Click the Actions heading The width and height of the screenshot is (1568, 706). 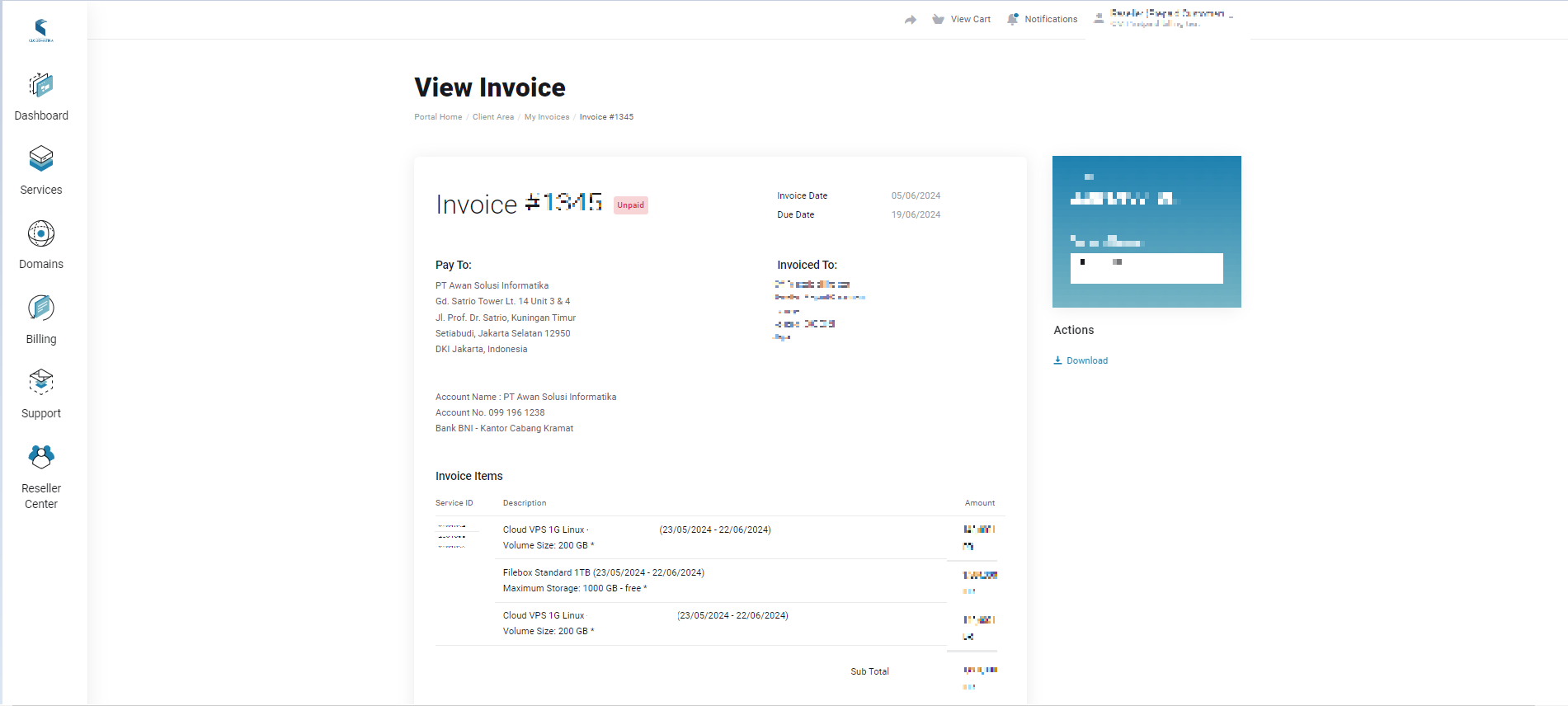pyautogui.click(x=1074, y=331)
